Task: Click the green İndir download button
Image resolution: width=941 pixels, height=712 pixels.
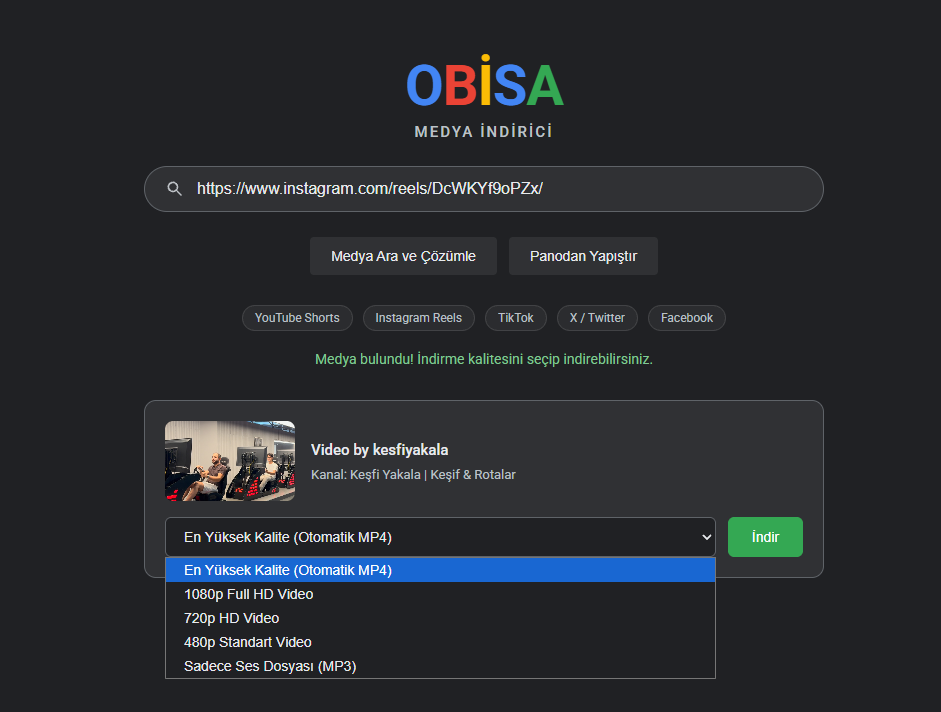Action: tap(765, 537)
